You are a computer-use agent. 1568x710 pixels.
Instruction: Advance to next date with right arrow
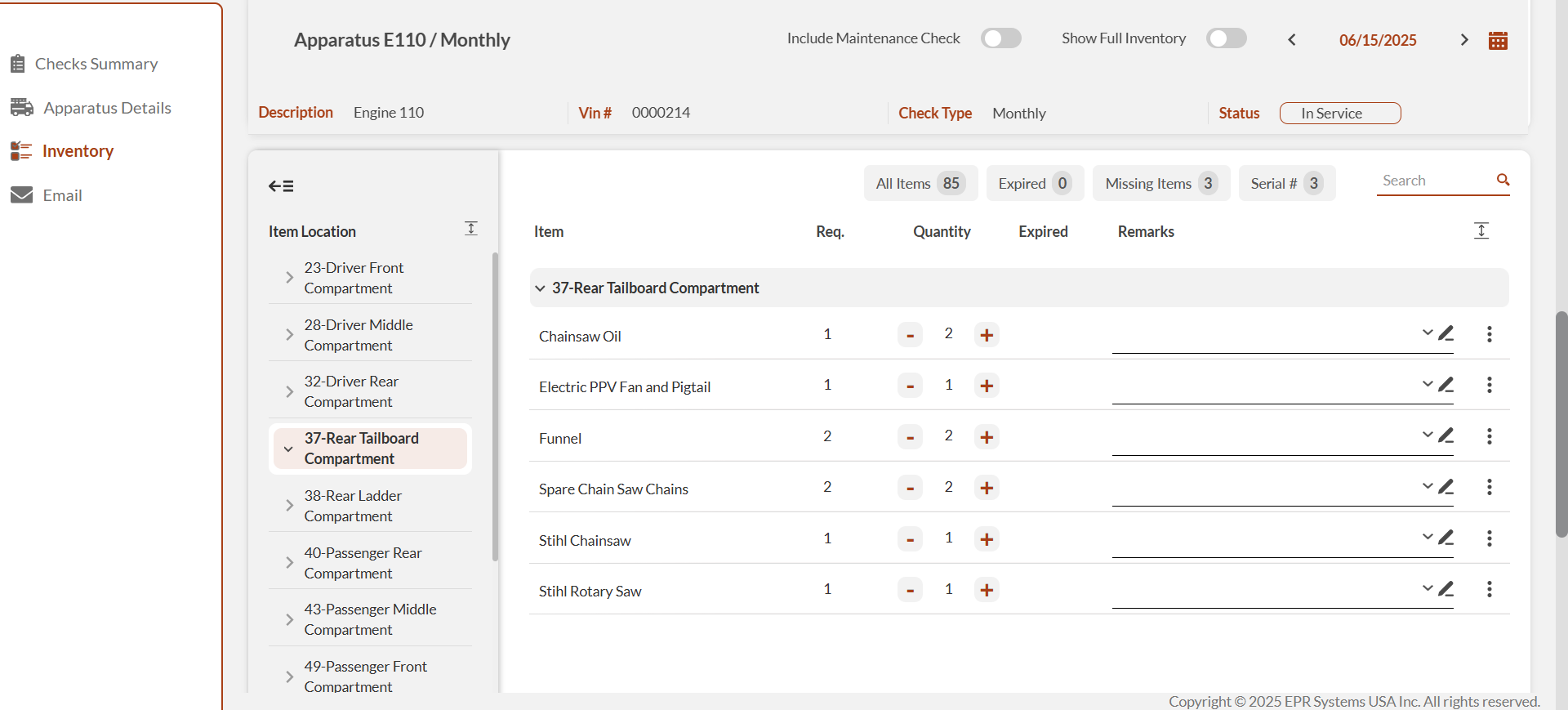coord(1464,40)
